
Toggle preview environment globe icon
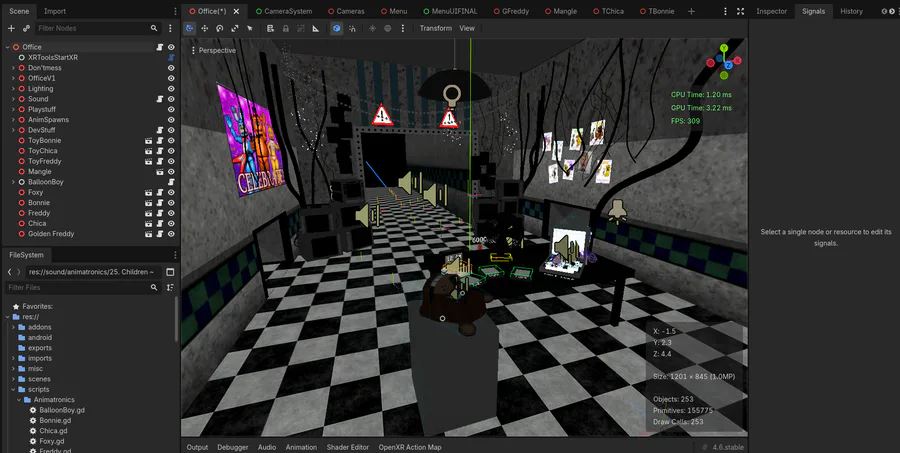tap(387, 28)
